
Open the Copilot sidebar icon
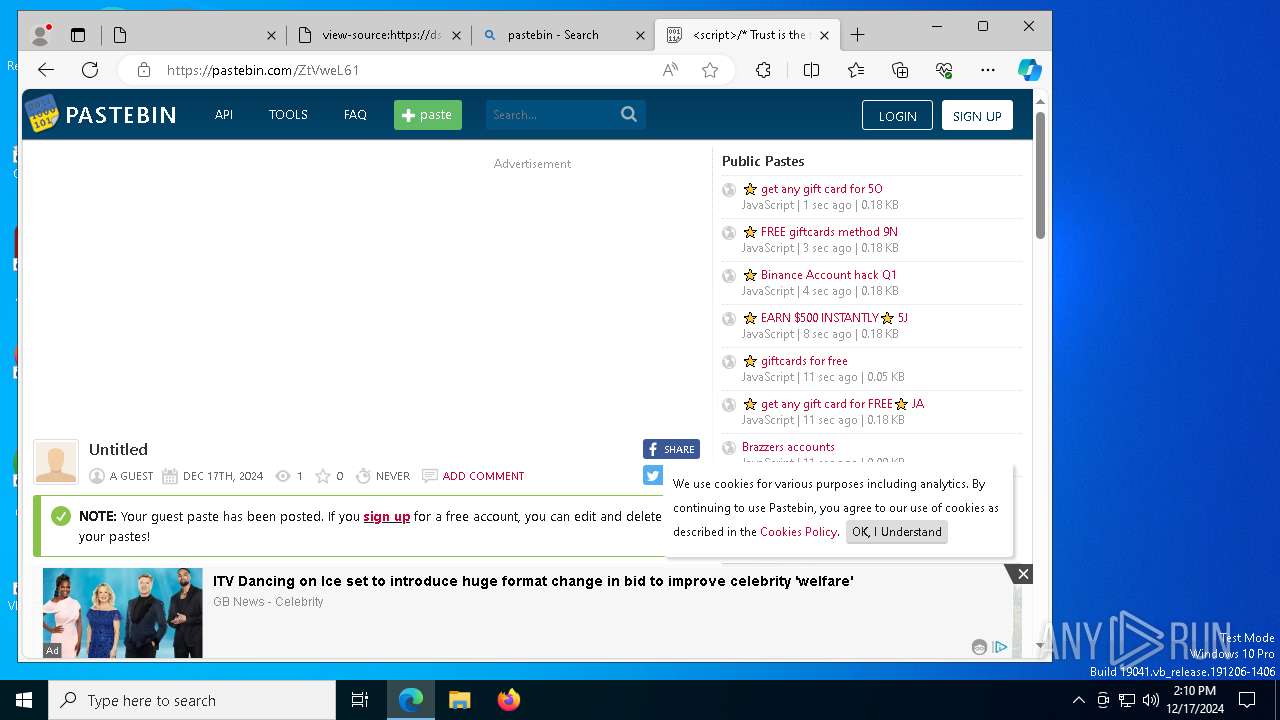point(1030,70)
